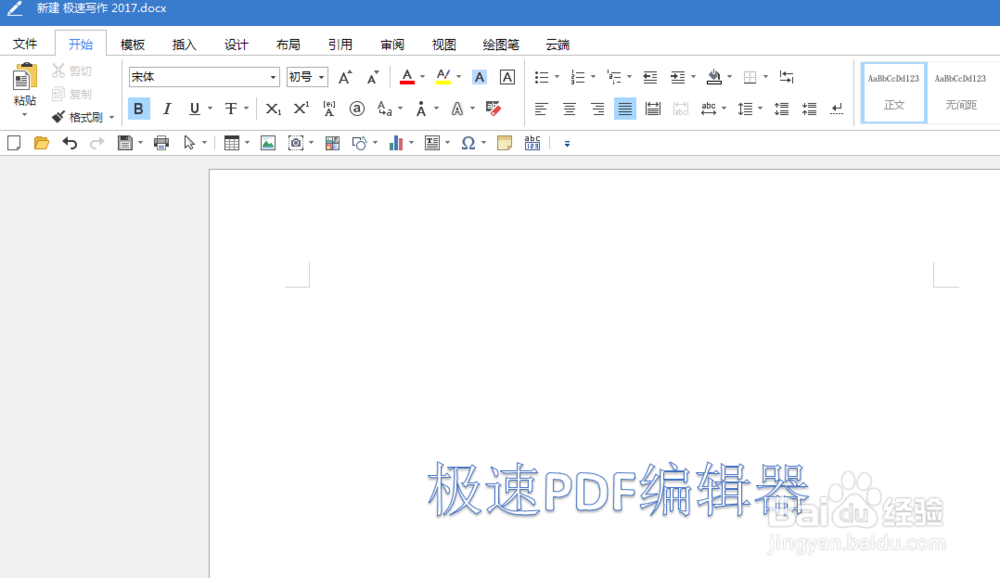Switch to the 布局 tab
This screenshot has width=1000, height=578.
pyautogui.click(x=288, y=45)
